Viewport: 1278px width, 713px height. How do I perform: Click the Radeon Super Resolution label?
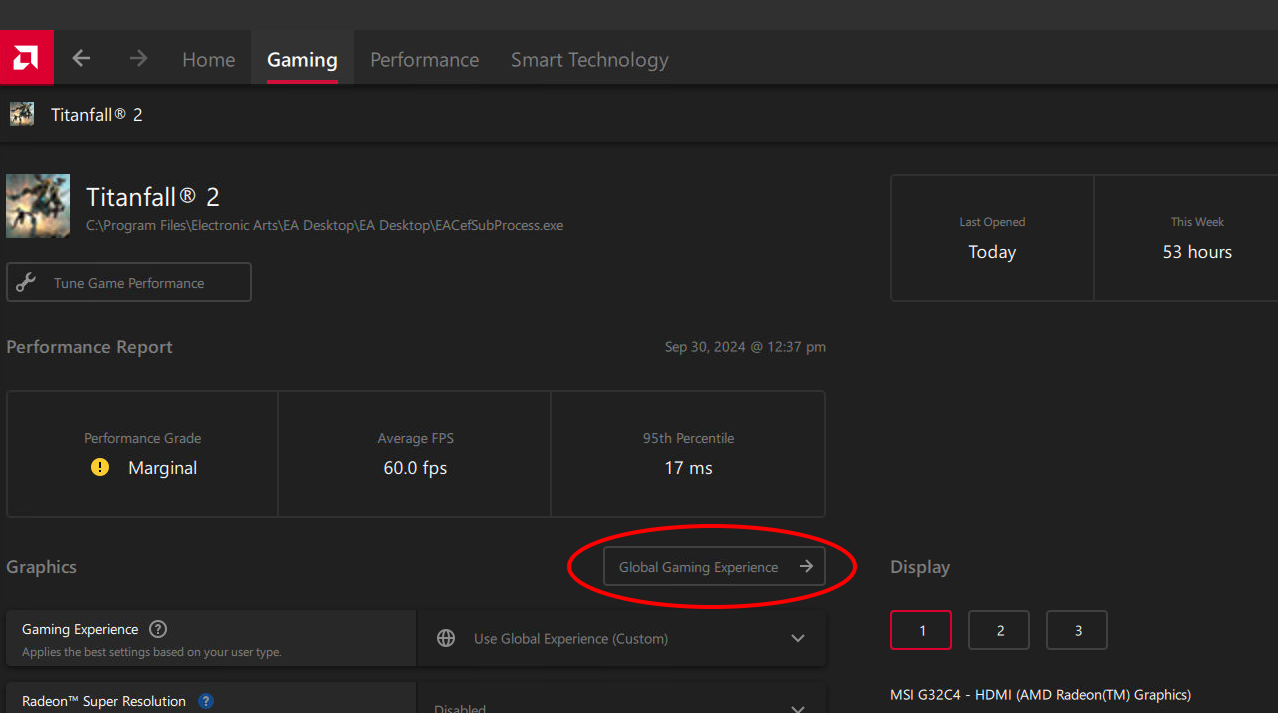[x=104, y=701]
